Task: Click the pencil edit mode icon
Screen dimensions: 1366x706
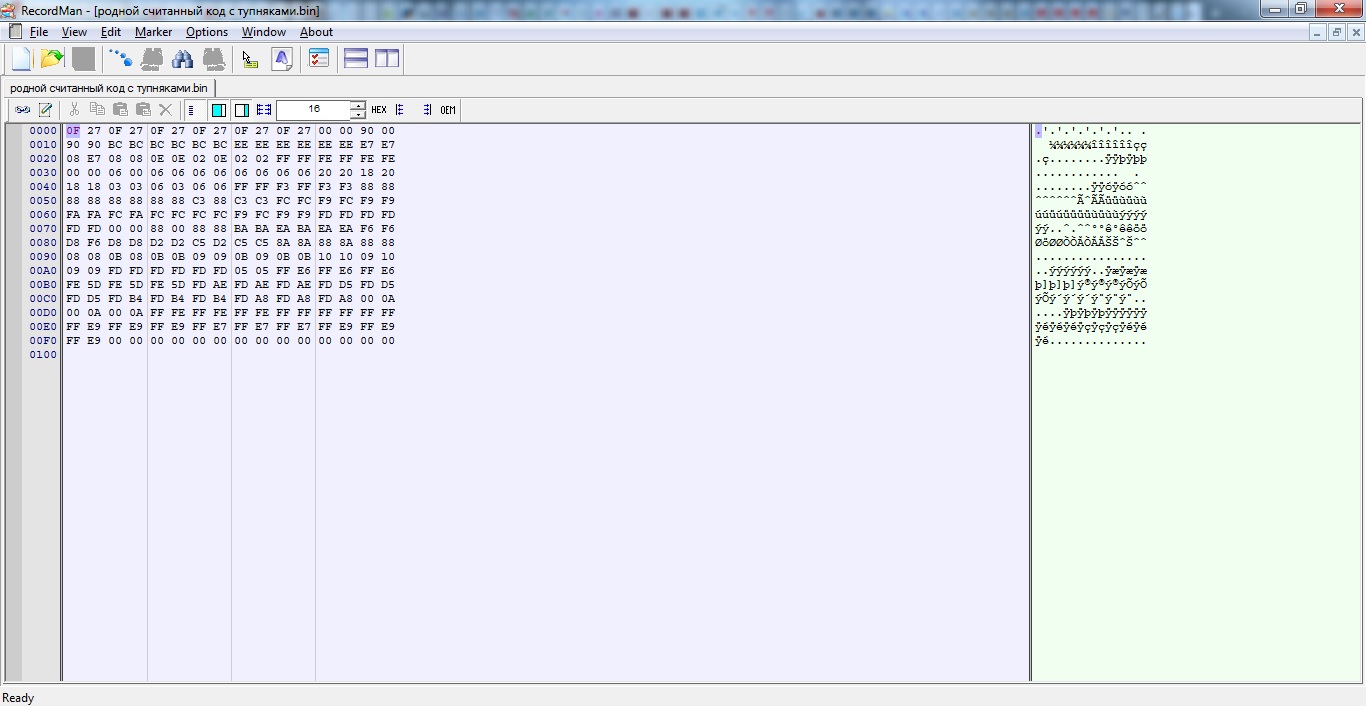Action: tap(45, 110)
